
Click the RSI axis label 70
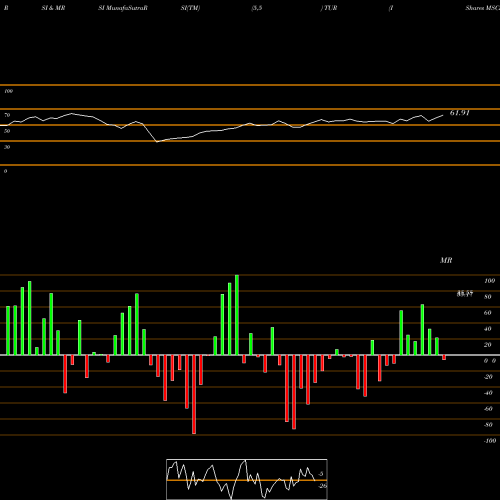coord(7,115)
